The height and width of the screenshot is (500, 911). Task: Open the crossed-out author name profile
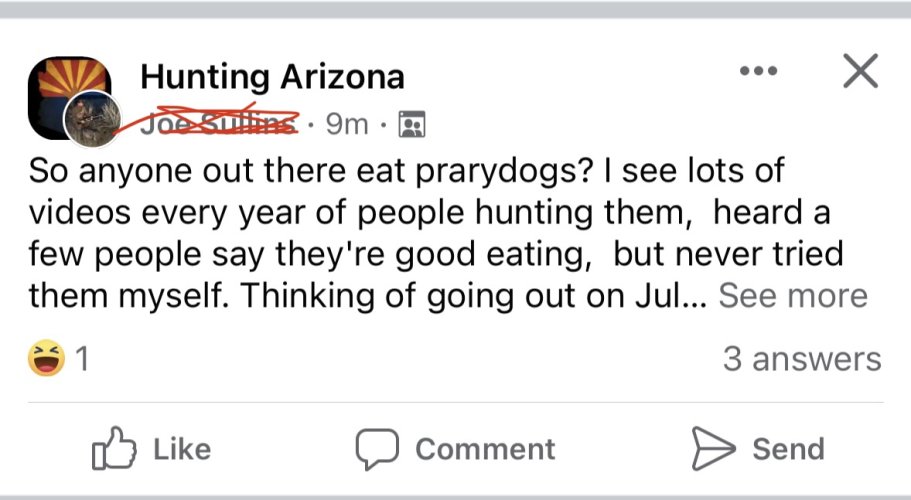click(220, 123)
